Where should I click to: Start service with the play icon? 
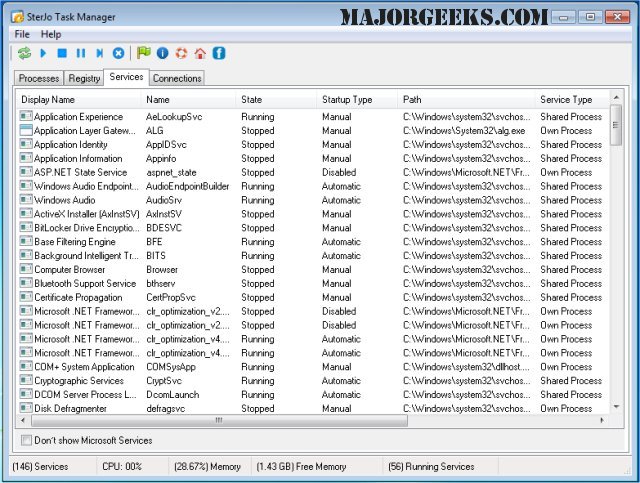pyautogui.click(x=43, y=53)
